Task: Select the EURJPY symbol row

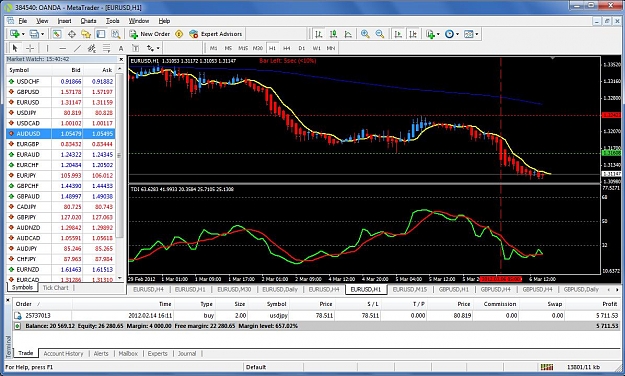Action: 61,175
